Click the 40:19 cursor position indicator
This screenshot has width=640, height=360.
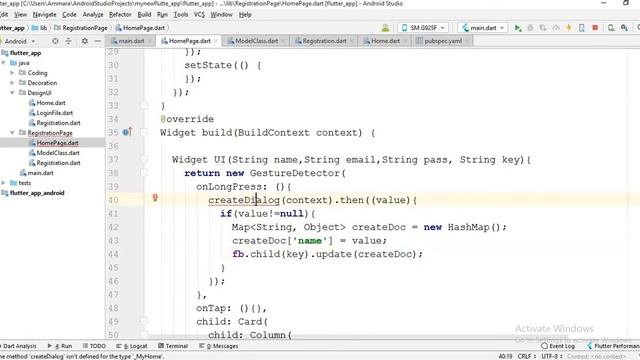click(505, 356)
